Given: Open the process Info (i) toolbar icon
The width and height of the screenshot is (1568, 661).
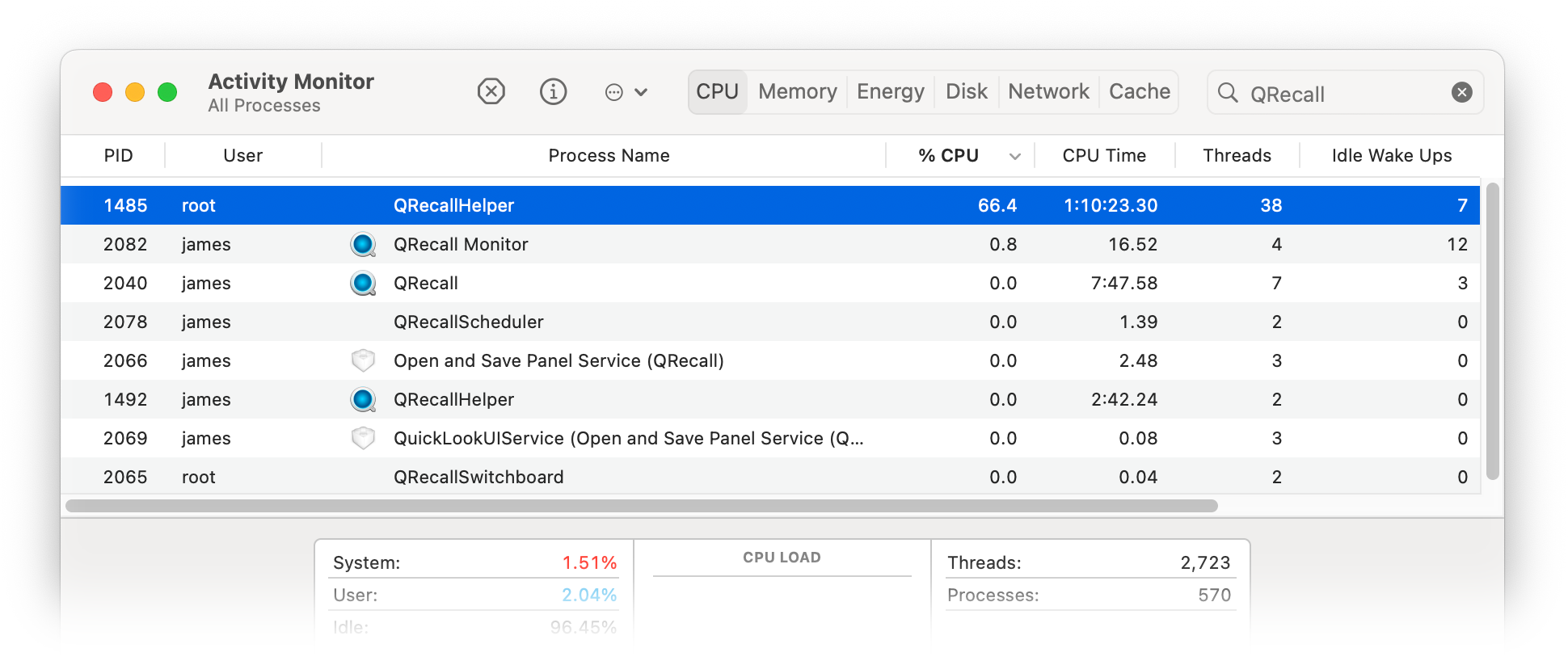Looking at the screenshot, I should tap(553, 91).
